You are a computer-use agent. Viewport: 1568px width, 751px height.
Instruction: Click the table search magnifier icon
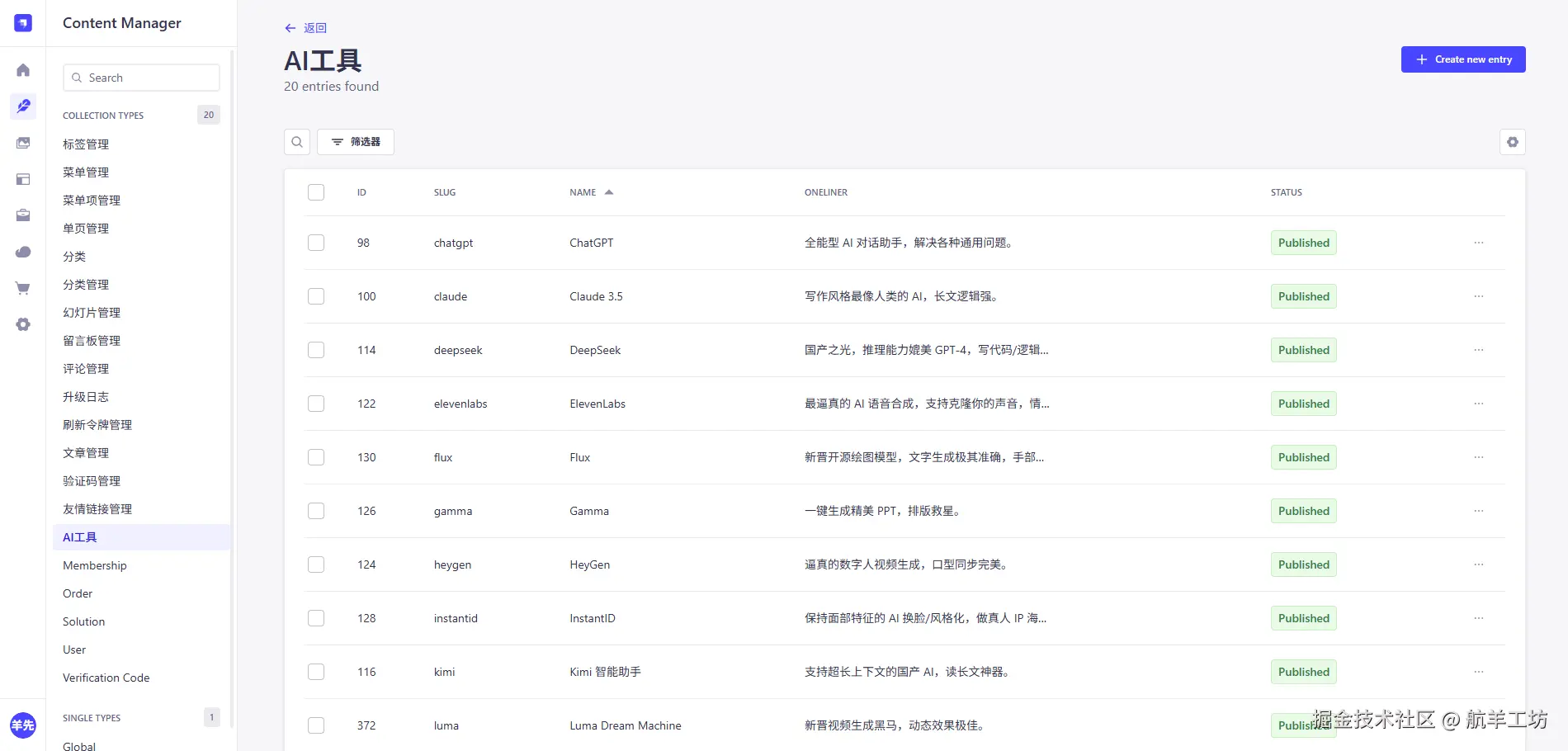(297, 142)
